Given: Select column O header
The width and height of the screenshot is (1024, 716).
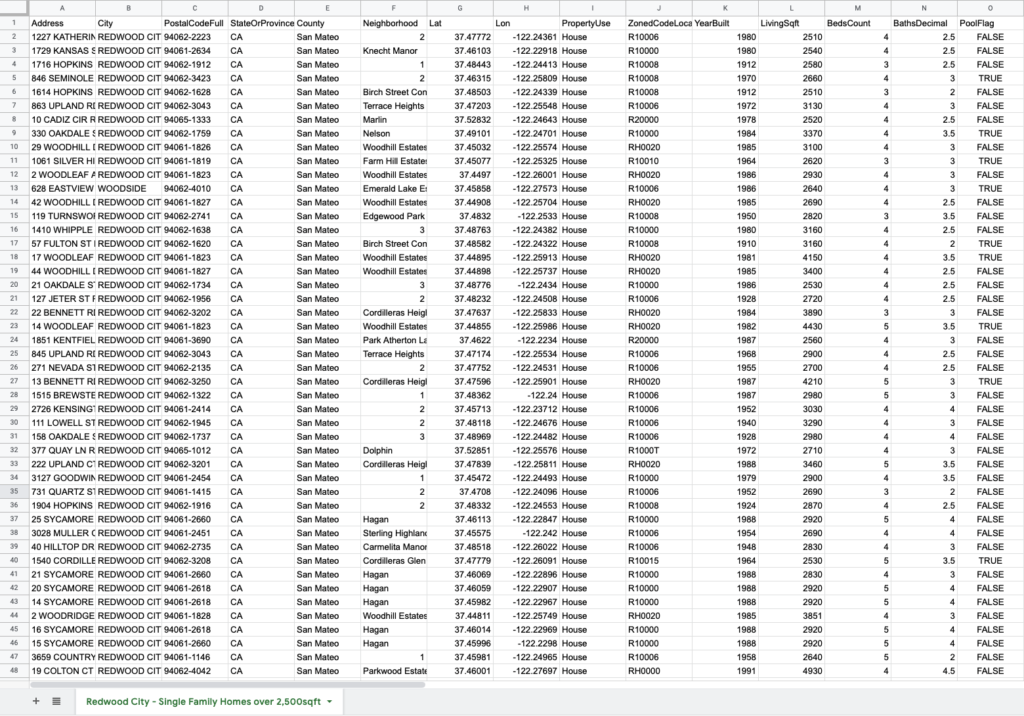Looking at the screenshot, I should (x=990, y=8).
